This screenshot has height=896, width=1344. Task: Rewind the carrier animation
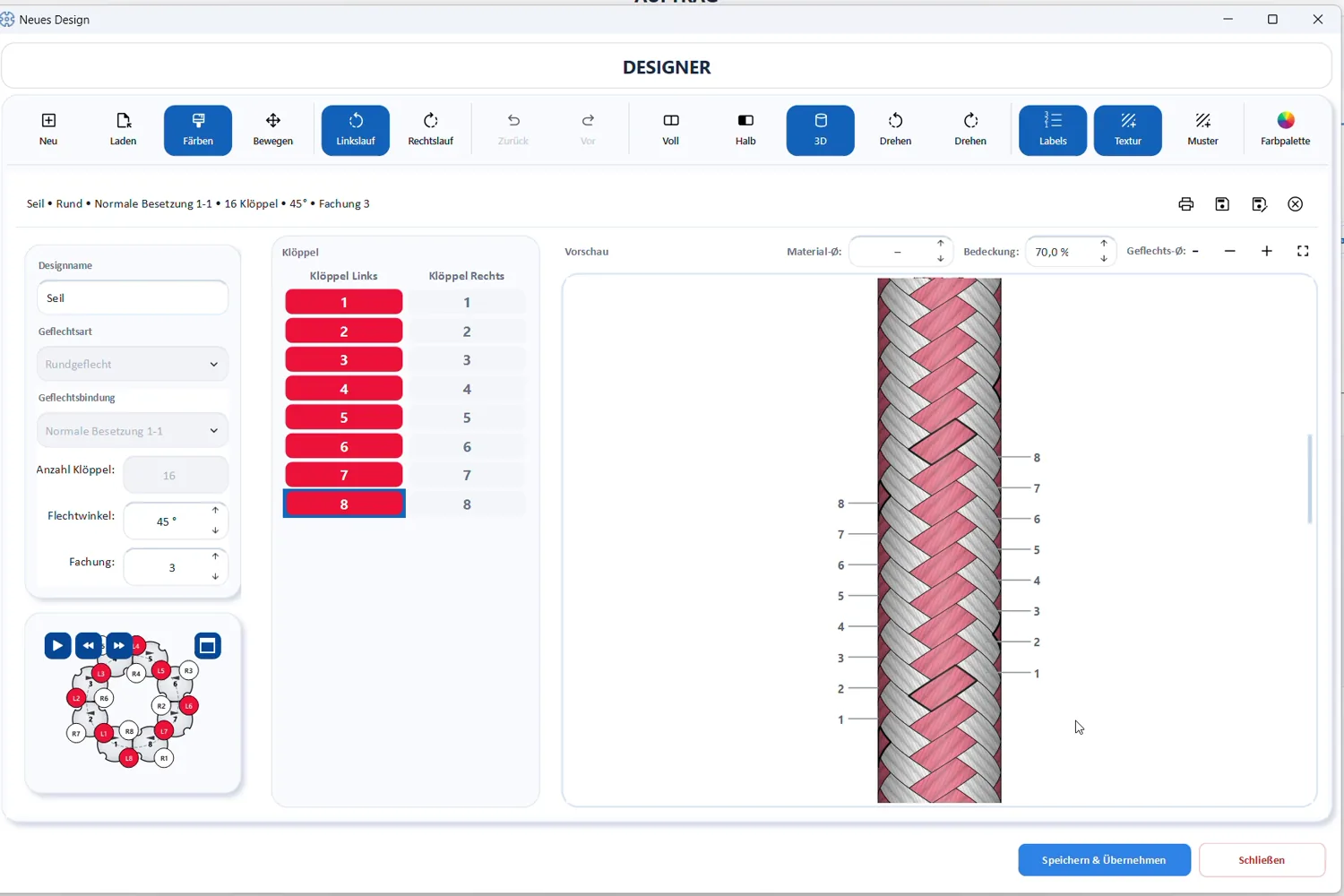pyautogui.click(x=88, y=645)
